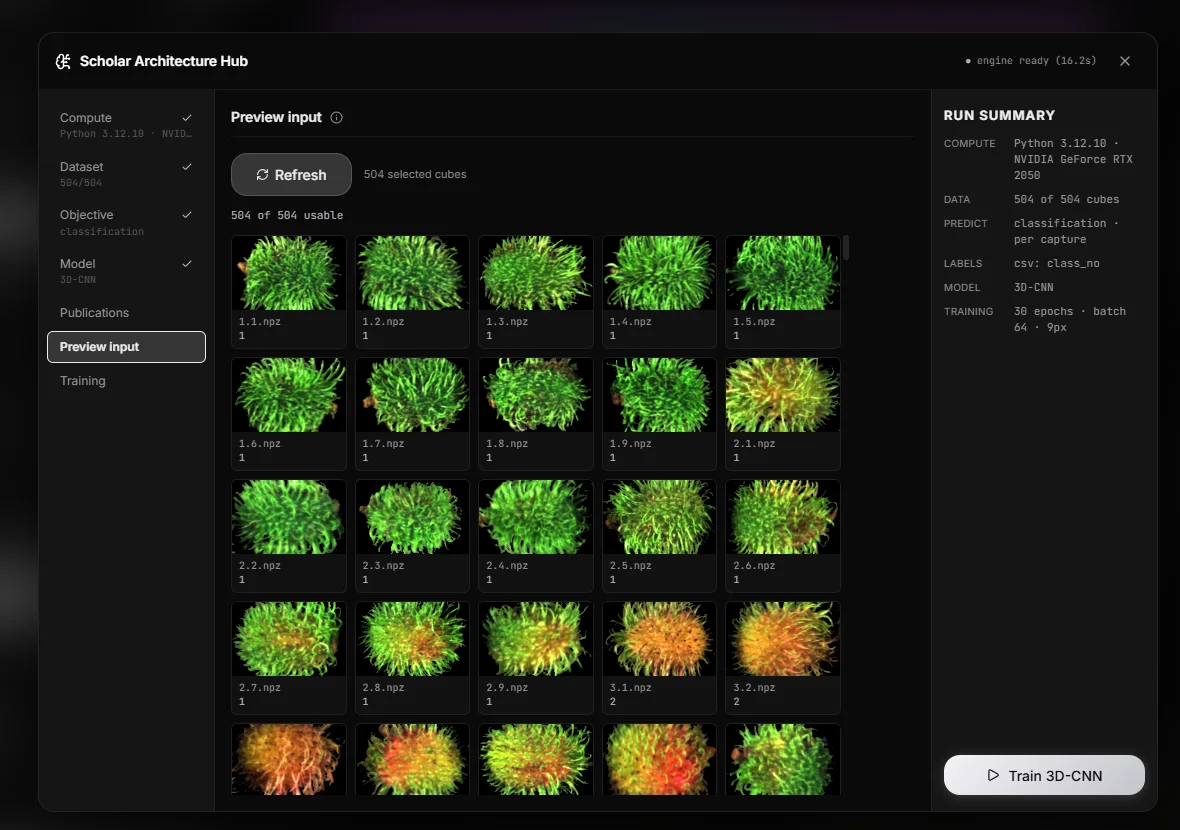This screenshot has height=830, width=1180.
Task: Open the Publications section
Action: 126,312
